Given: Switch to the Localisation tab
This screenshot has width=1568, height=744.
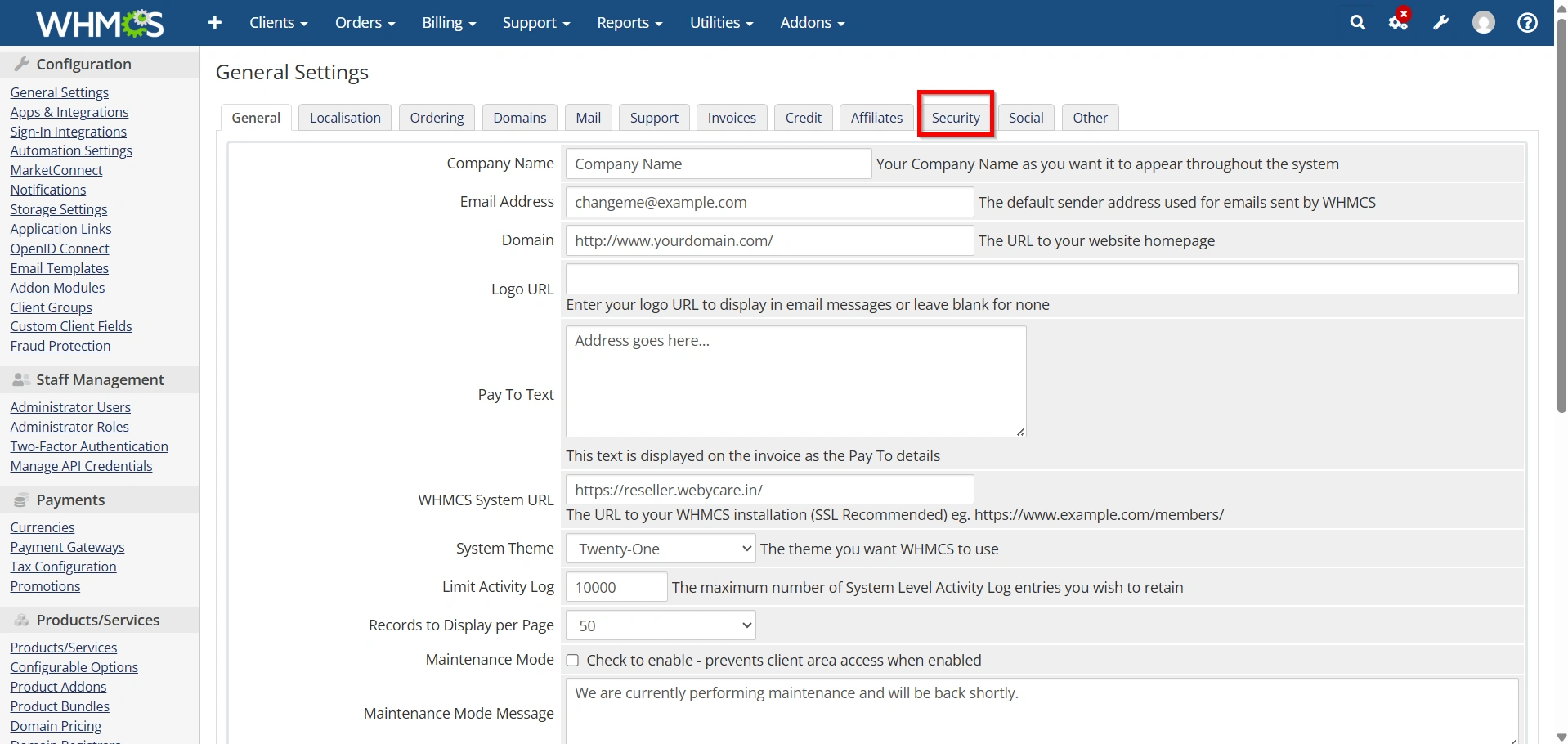Looking at the screenshot, I should pyautogui.click(x=345, y=118).
